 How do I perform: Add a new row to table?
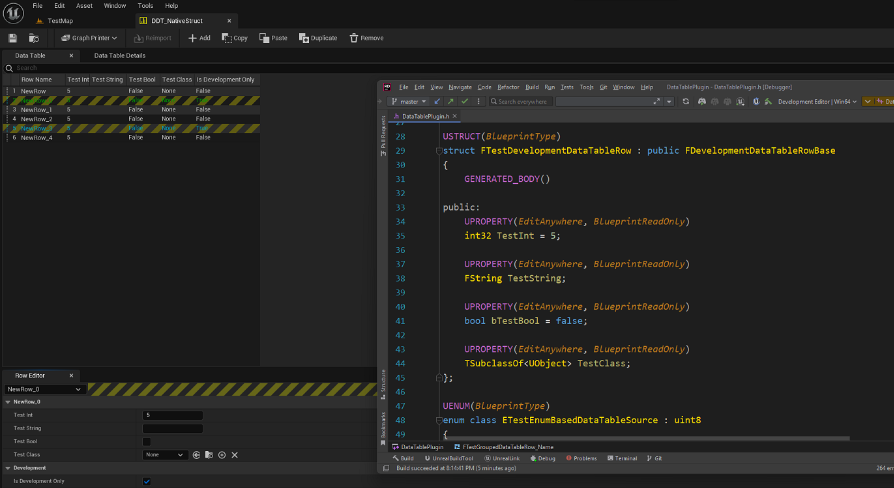(x=200, y=38)
